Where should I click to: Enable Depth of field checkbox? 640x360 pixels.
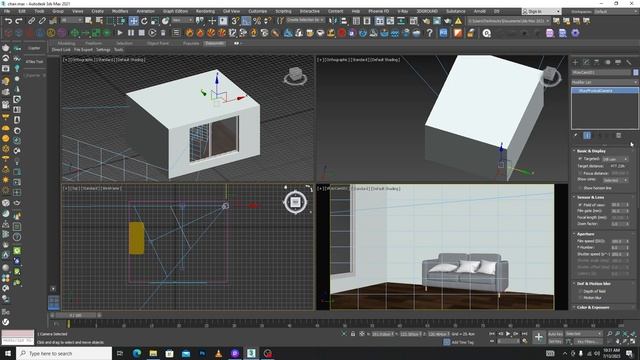[580, 291]
